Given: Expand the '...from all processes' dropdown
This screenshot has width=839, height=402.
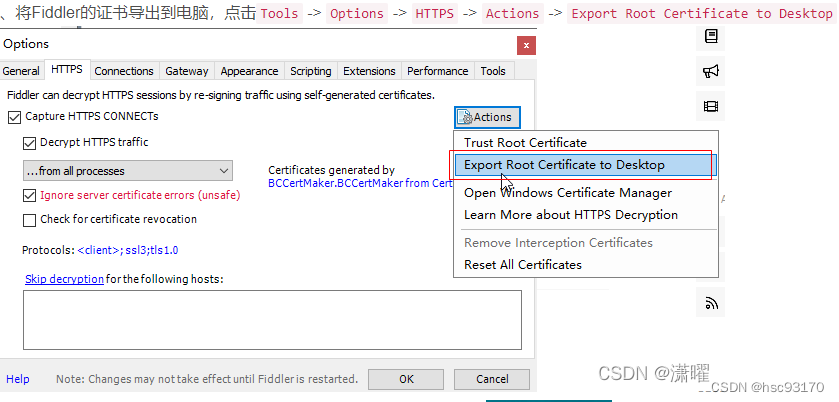Looking at the screenshot, I should [x=127, y=171].
